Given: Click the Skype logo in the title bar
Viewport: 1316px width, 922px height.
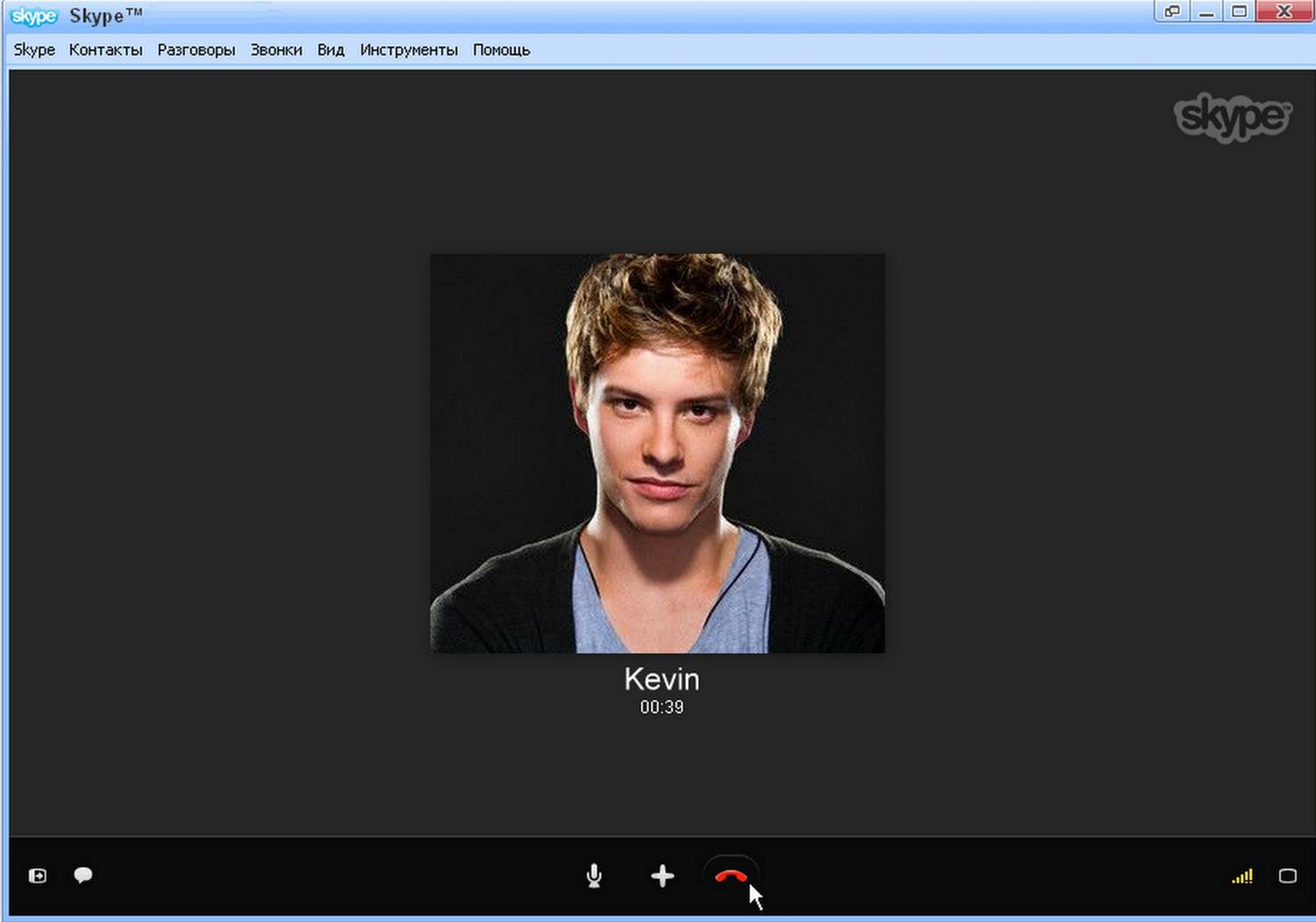Looking at the screenshot, I should click(33, 16).
